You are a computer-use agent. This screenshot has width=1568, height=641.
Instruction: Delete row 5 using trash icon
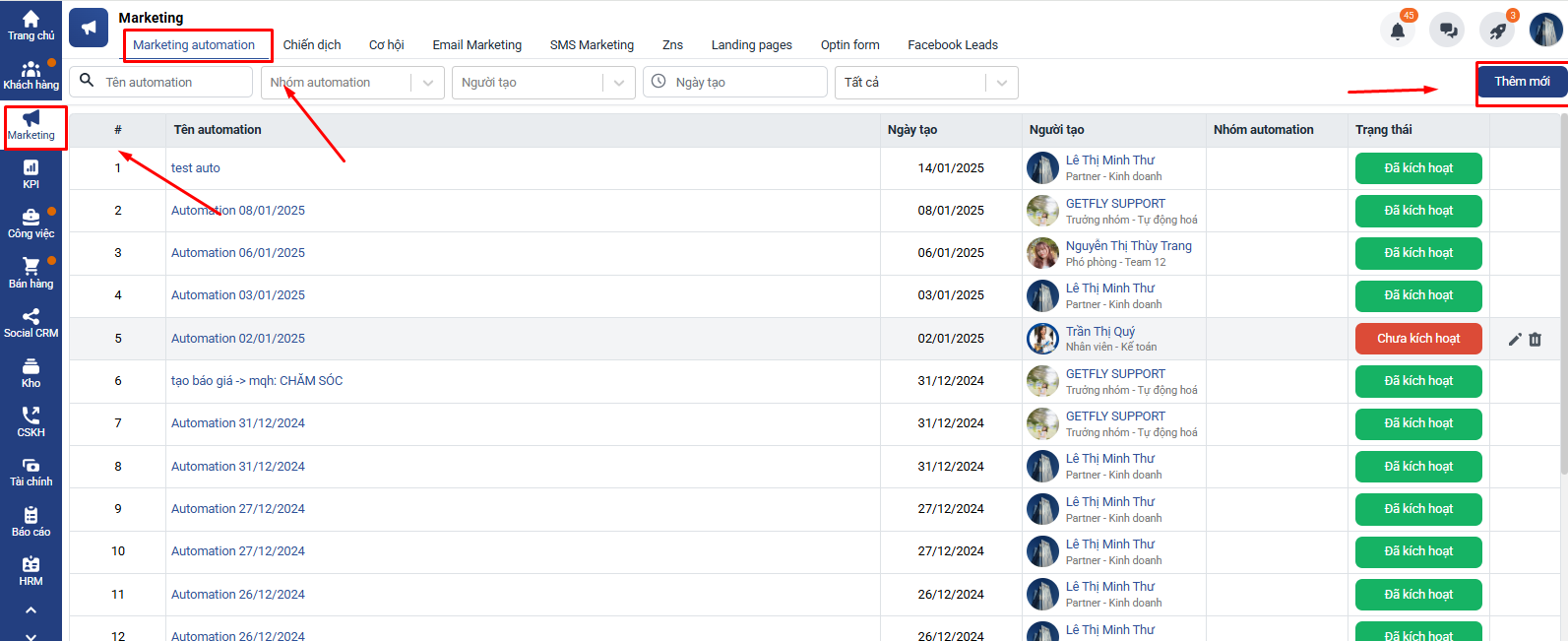(1536, 339)
